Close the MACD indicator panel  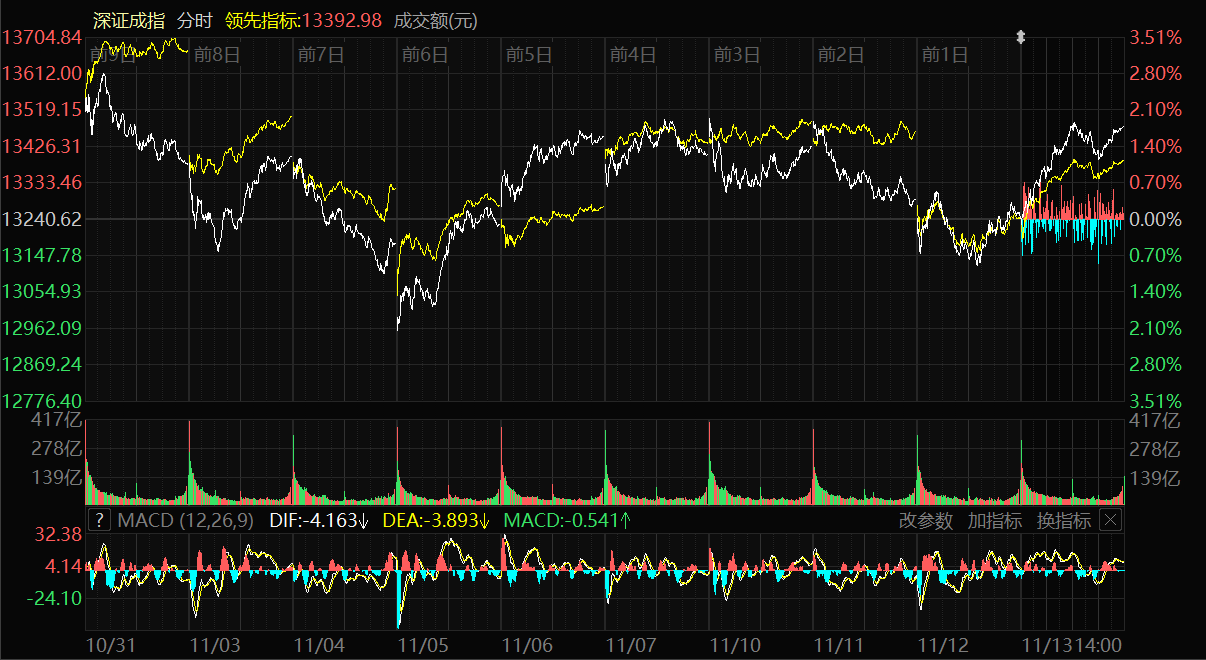1110,520
